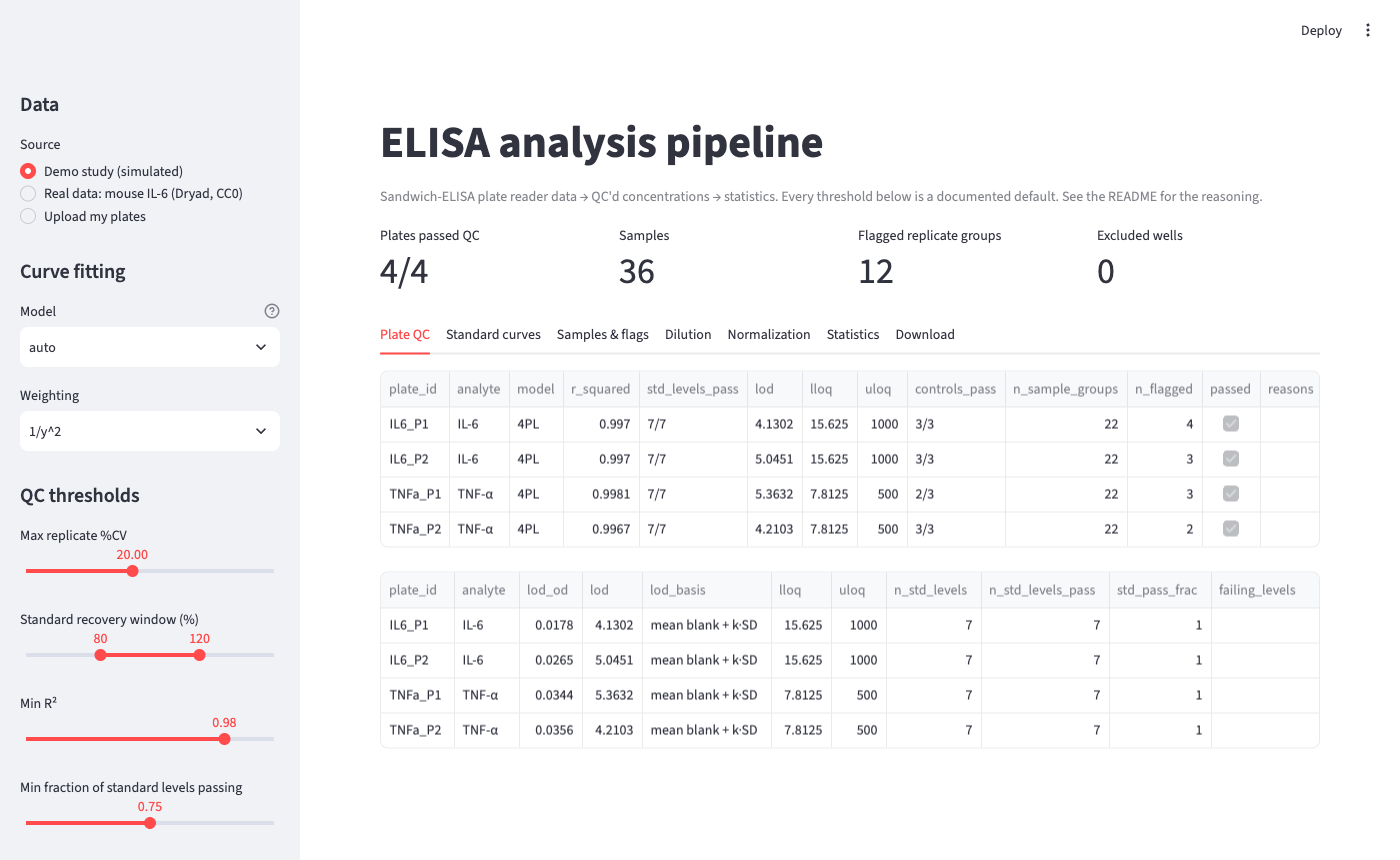1400x860 pixels.
Task: Click the IL6_P1 cell in top table
Action: coord(415,424)
